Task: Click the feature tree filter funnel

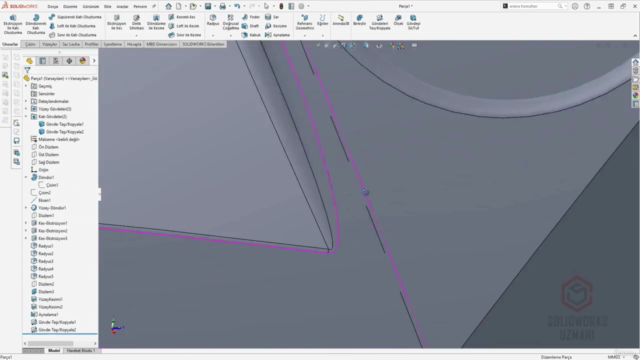Action: click(x=27, y=71)
